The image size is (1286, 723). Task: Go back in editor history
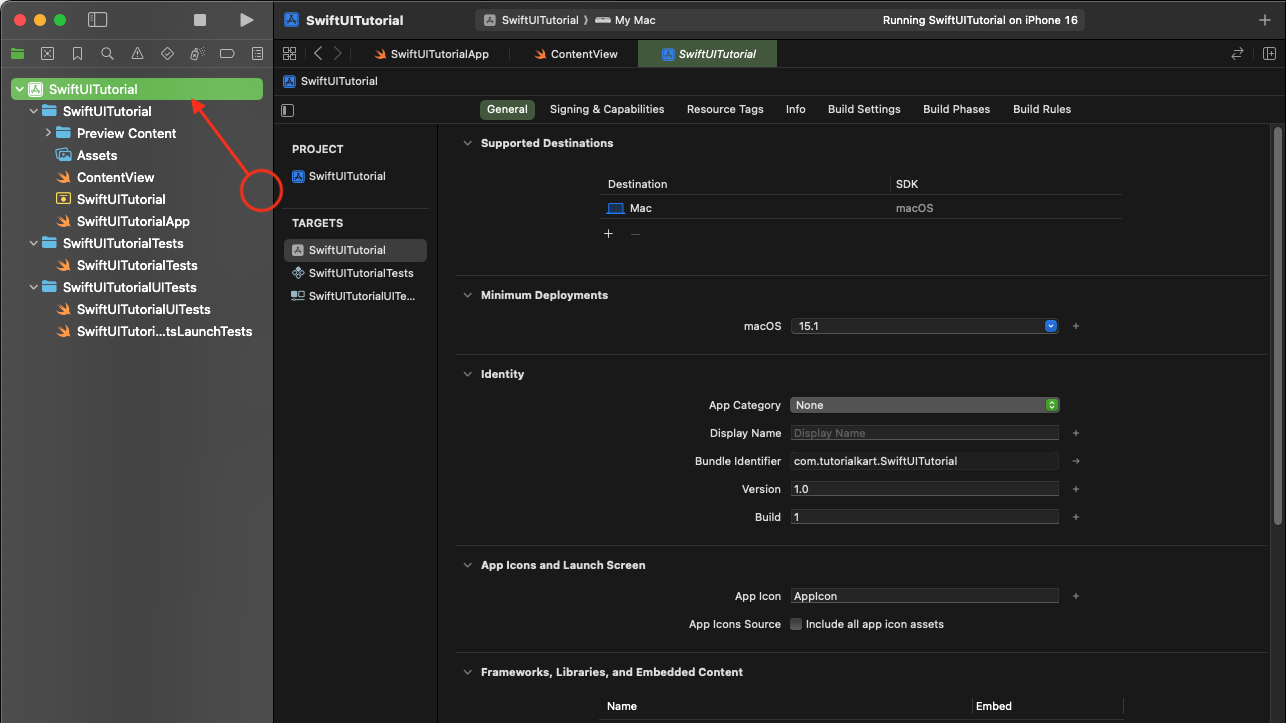pyautogui.click(x=318, y=54)
